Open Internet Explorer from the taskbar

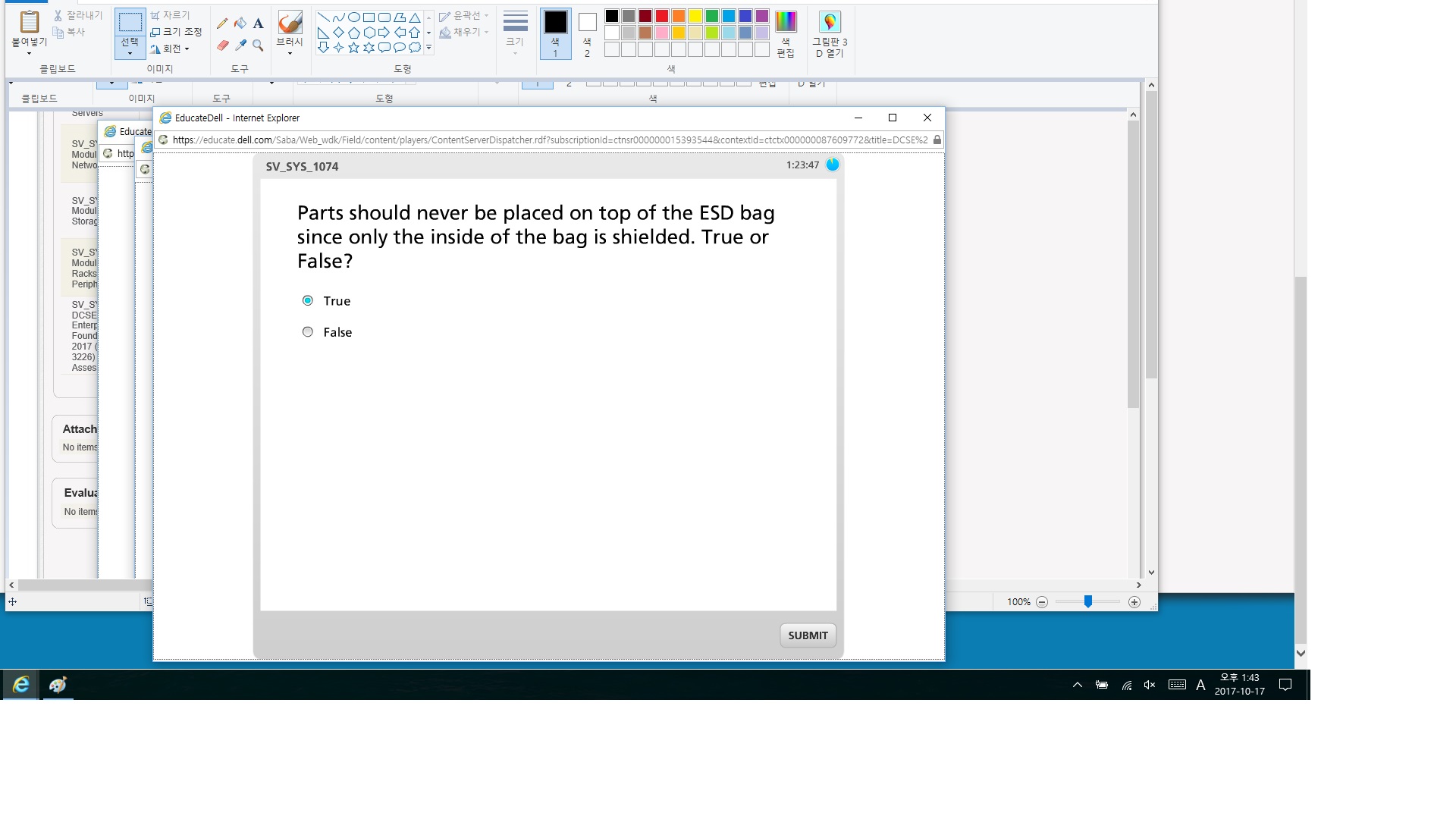pos(20,685)
